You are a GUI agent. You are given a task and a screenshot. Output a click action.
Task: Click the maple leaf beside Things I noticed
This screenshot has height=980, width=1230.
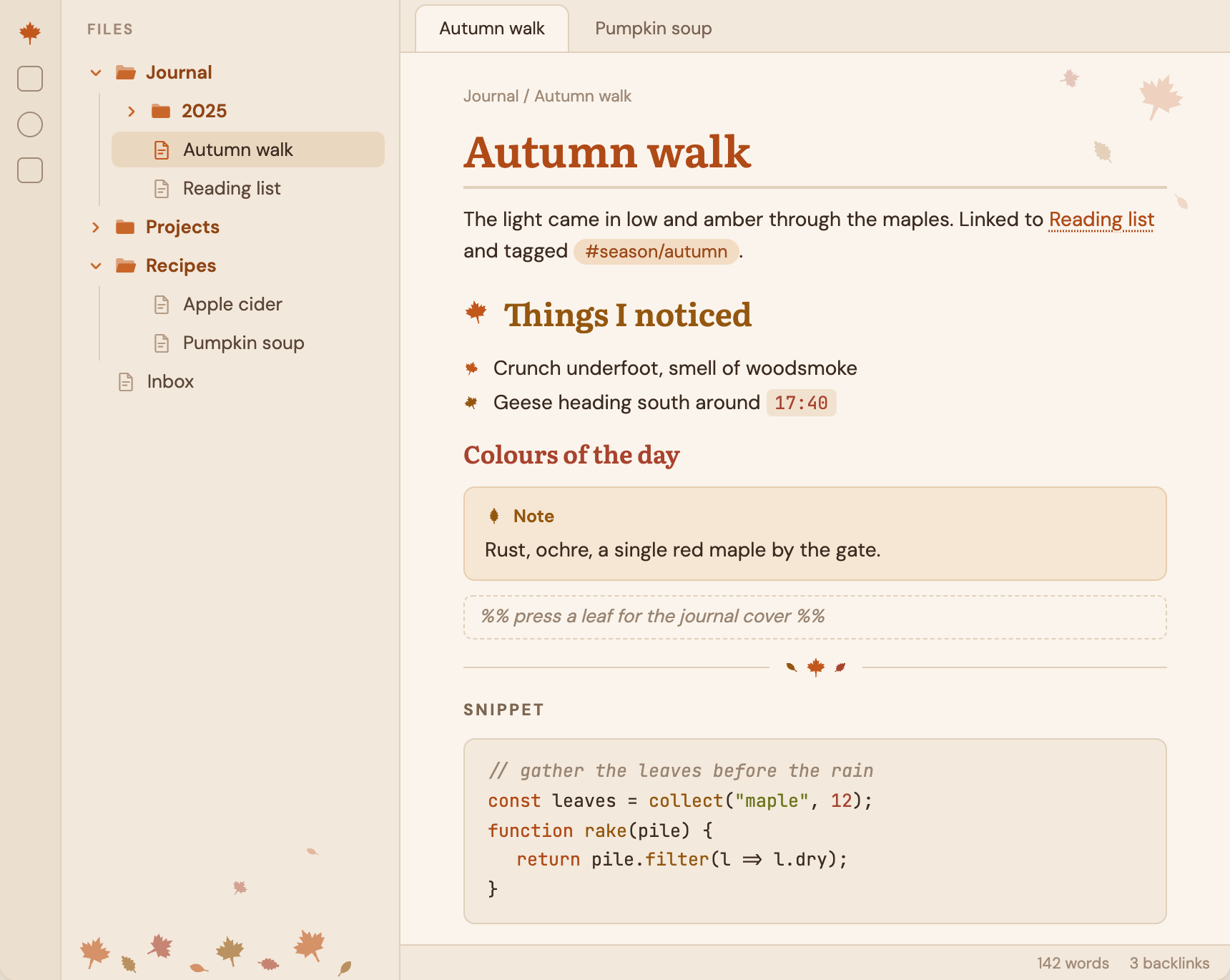click(x=476, y=313)
